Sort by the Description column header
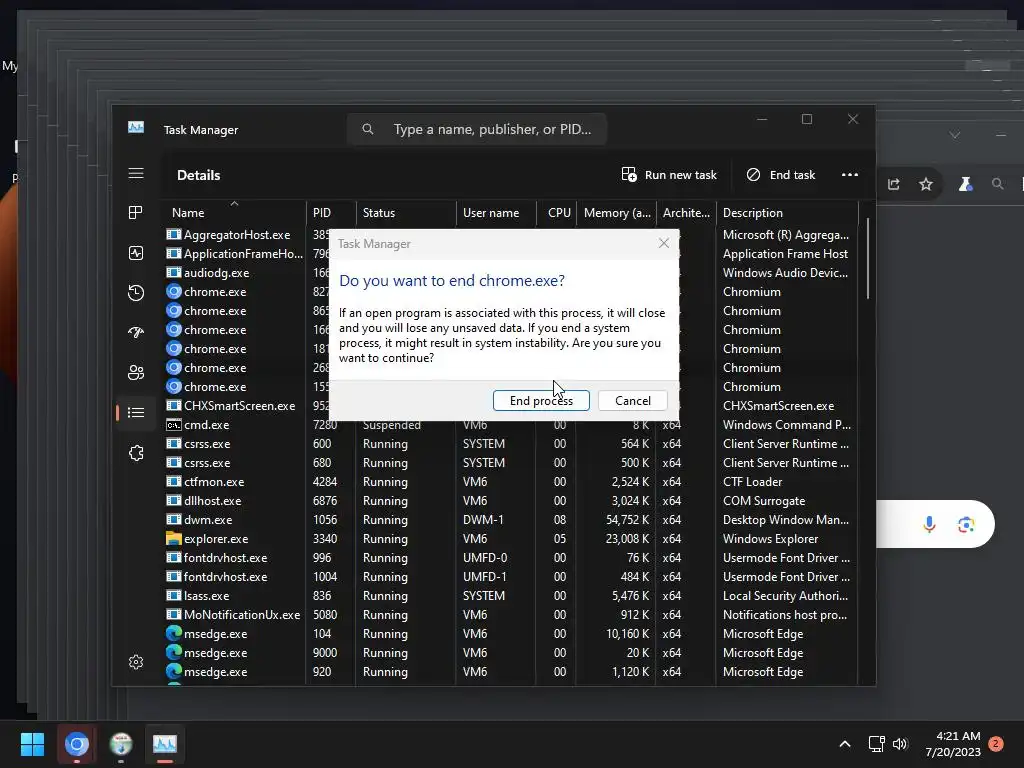Screen dimensions: 1024x768 click(787, 212)
